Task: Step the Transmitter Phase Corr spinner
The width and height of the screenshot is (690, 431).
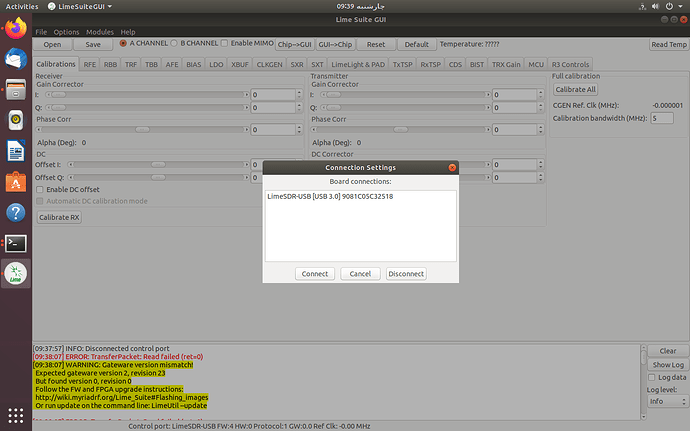Action: pos(540,129)
